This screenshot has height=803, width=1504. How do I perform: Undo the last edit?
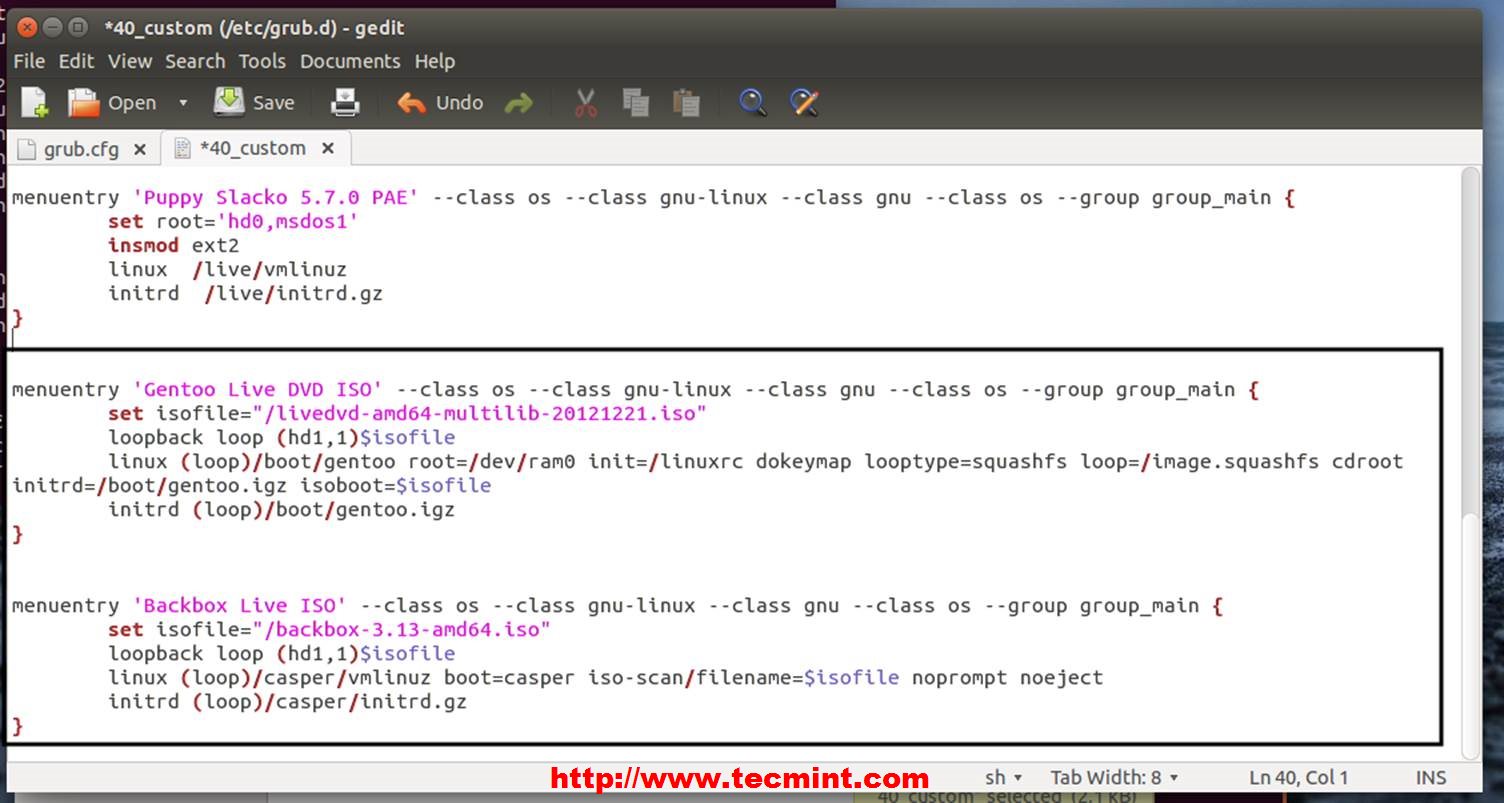pos(440,102)
